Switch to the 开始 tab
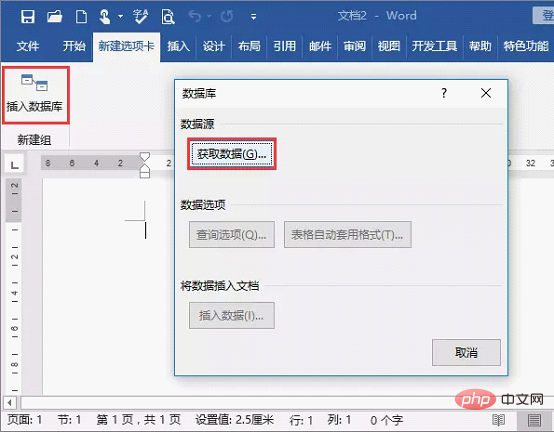 pos(74,46)
